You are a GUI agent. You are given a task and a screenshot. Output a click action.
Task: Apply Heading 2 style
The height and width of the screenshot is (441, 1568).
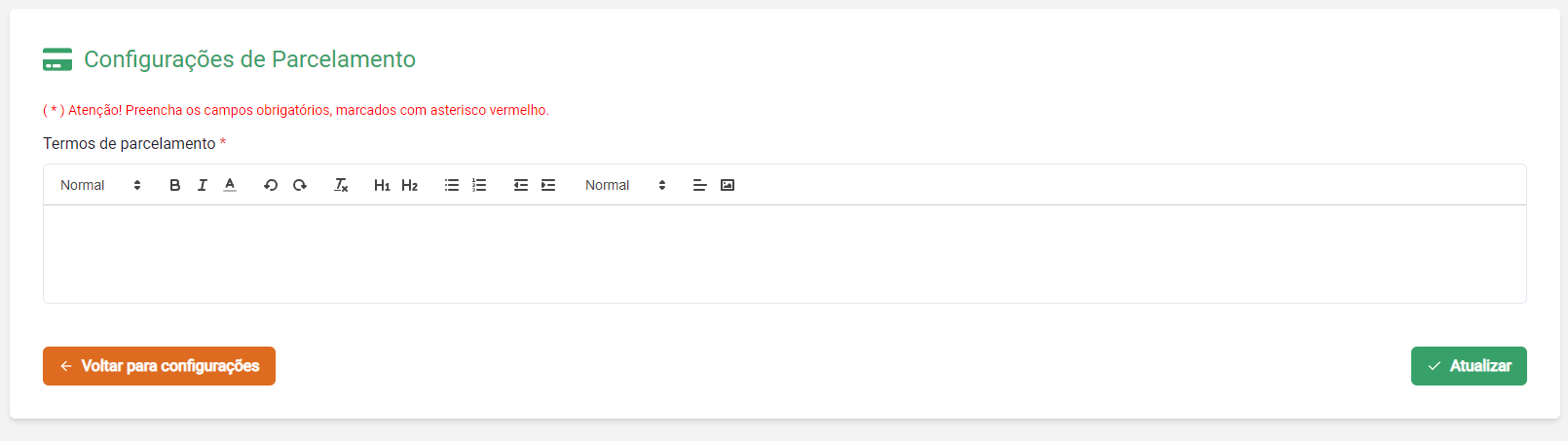(409, 185)
